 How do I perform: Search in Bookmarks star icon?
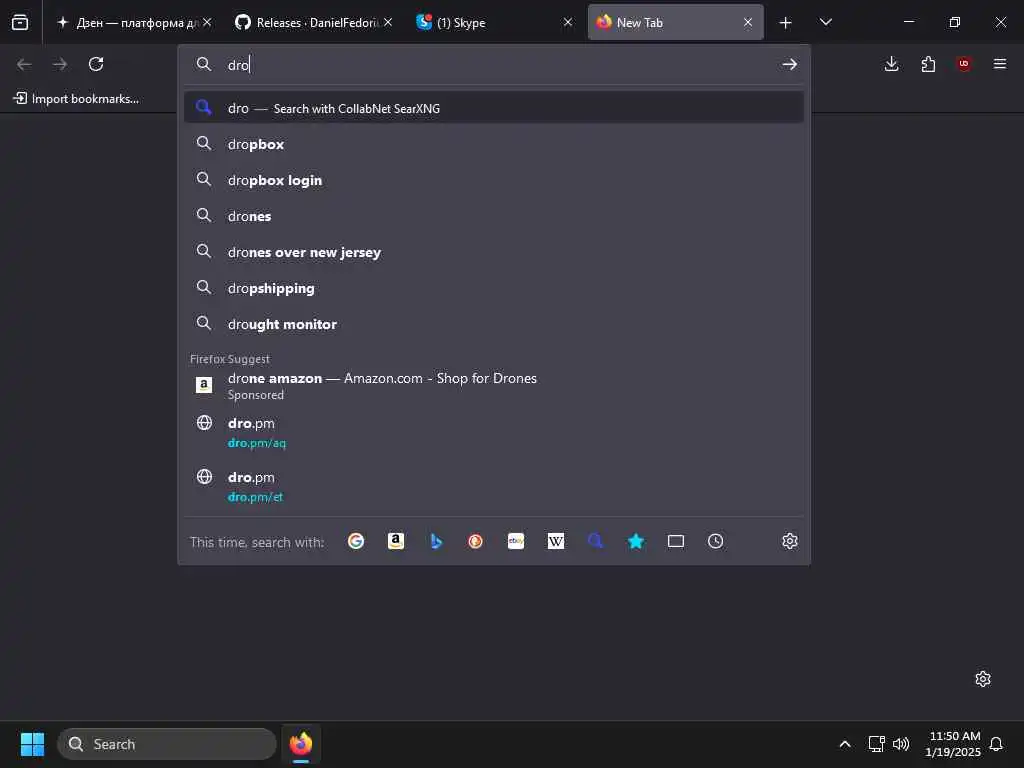(635, 541)
